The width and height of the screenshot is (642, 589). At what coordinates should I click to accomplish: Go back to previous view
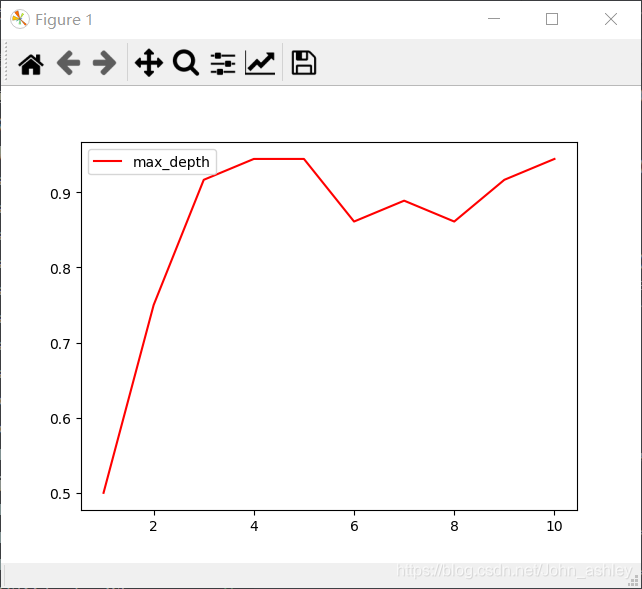pyautogui.click(x=68, y=63)
